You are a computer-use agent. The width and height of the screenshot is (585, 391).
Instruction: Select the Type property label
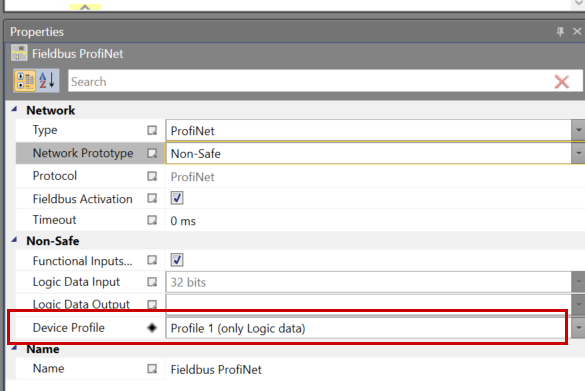click(45, 130)
